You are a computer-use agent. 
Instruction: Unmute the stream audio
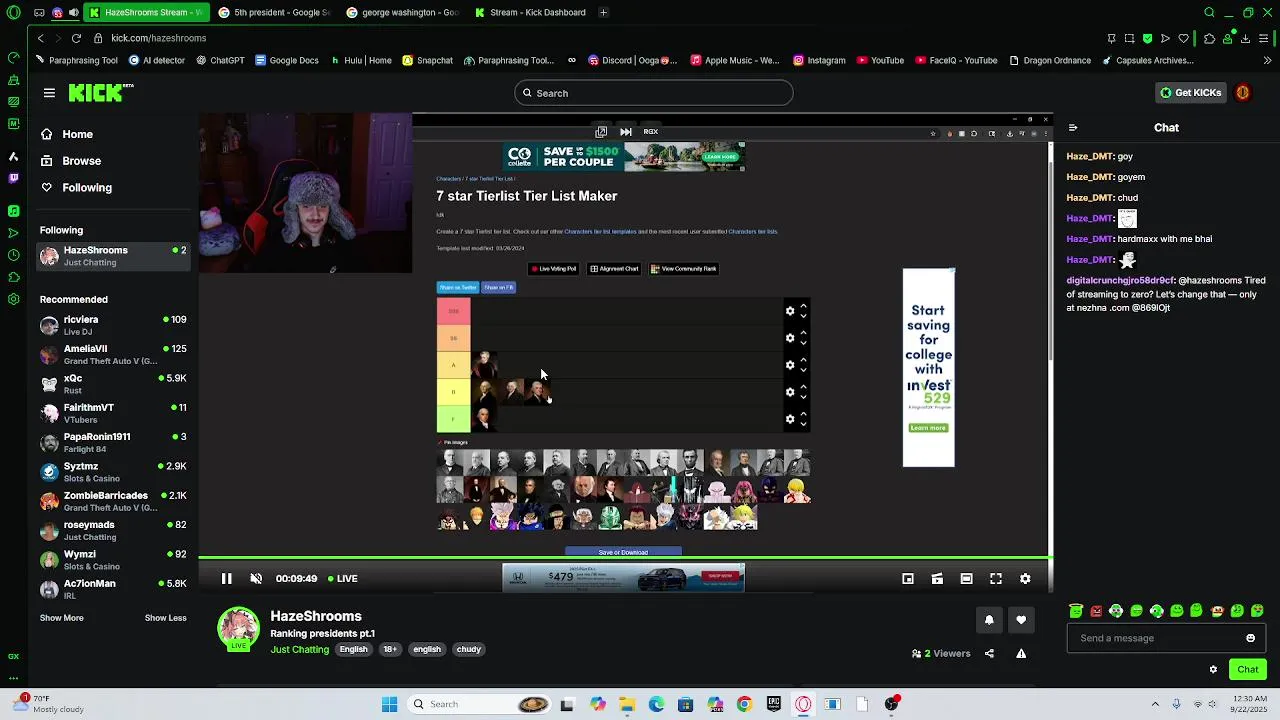tap(256, 578)
